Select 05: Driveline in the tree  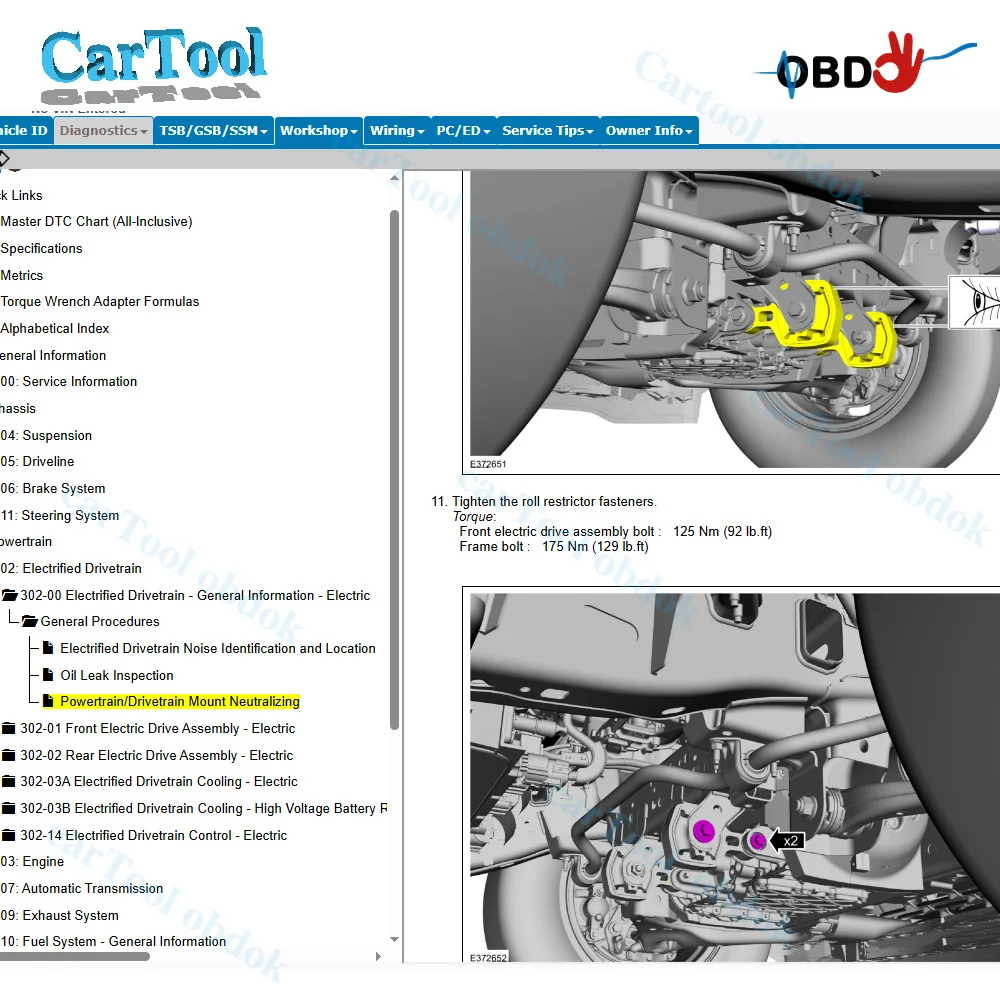(37, 462)
